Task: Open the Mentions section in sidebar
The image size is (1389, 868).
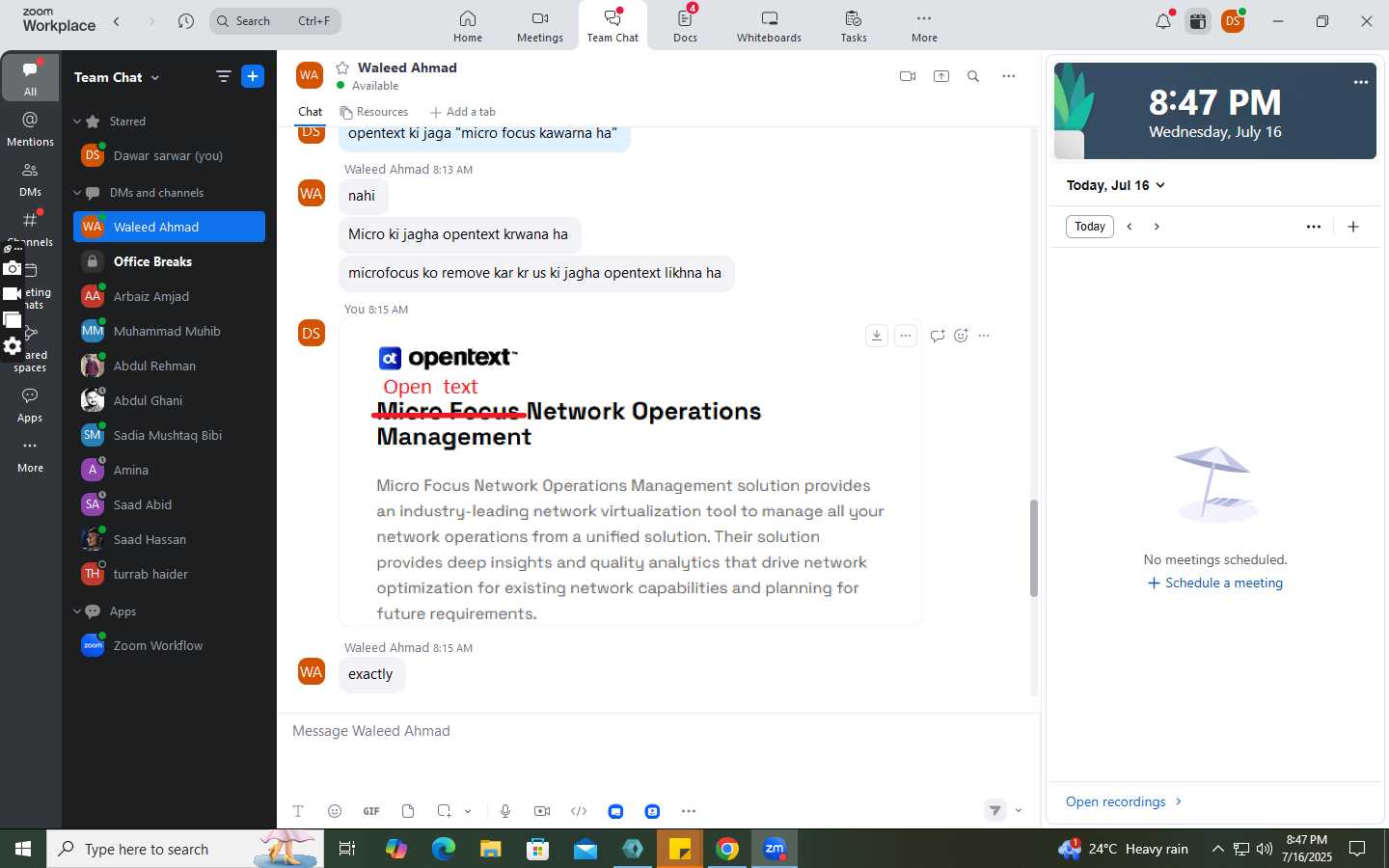Action: [30, 128]
